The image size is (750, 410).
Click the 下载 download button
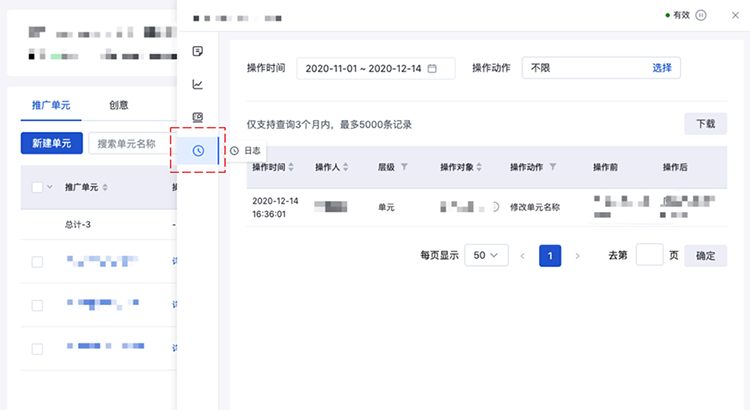705,124
